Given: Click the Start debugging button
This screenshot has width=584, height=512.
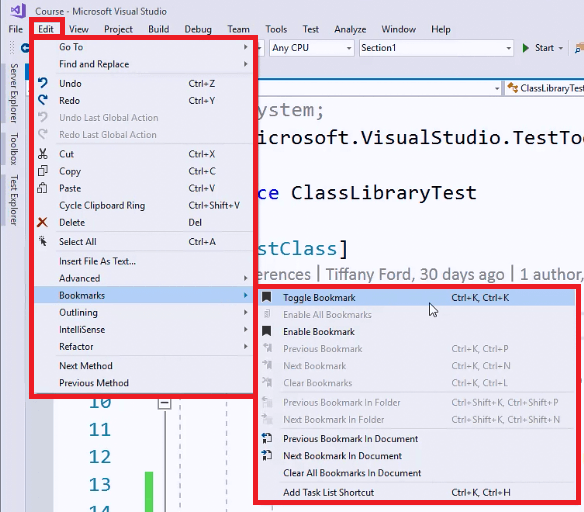Looking at the screenshot, I should (539, 48).
